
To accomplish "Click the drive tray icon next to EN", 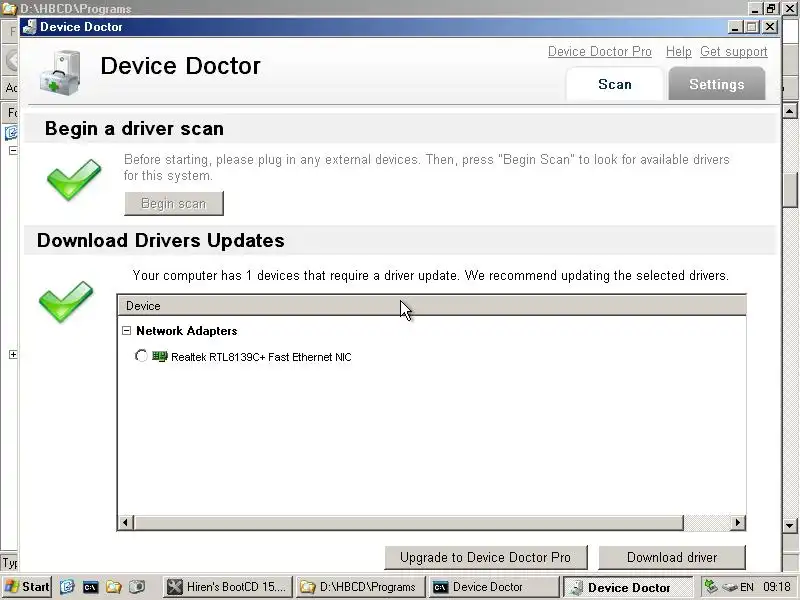I will click(x=730, y=587).
